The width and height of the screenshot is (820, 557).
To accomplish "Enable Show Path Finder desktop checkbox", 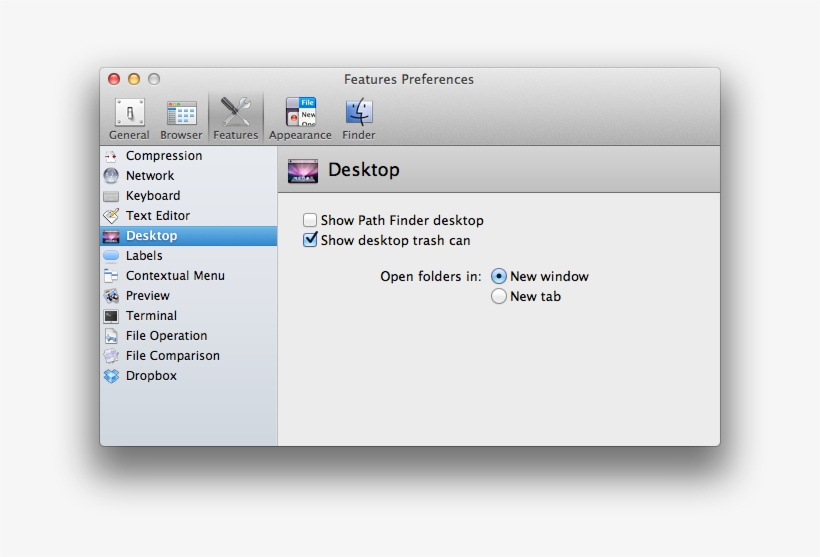I will (x=310, y=220).
